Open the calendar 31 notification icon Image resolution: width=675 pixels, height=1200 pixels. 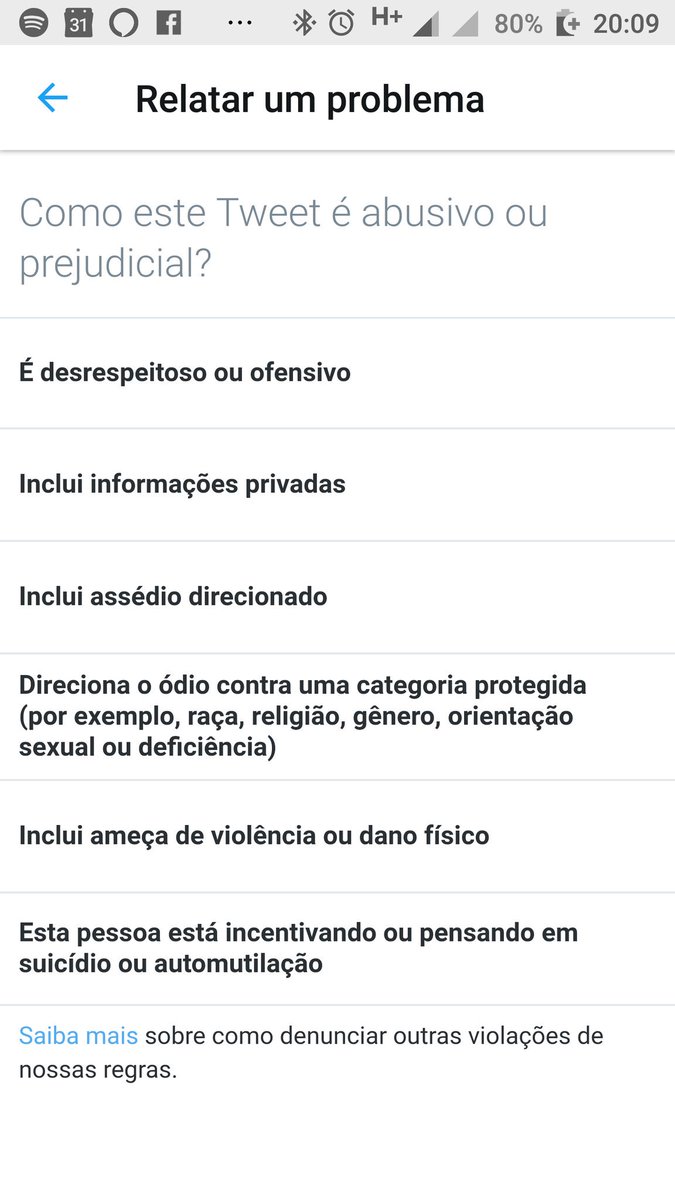[78, 22]
